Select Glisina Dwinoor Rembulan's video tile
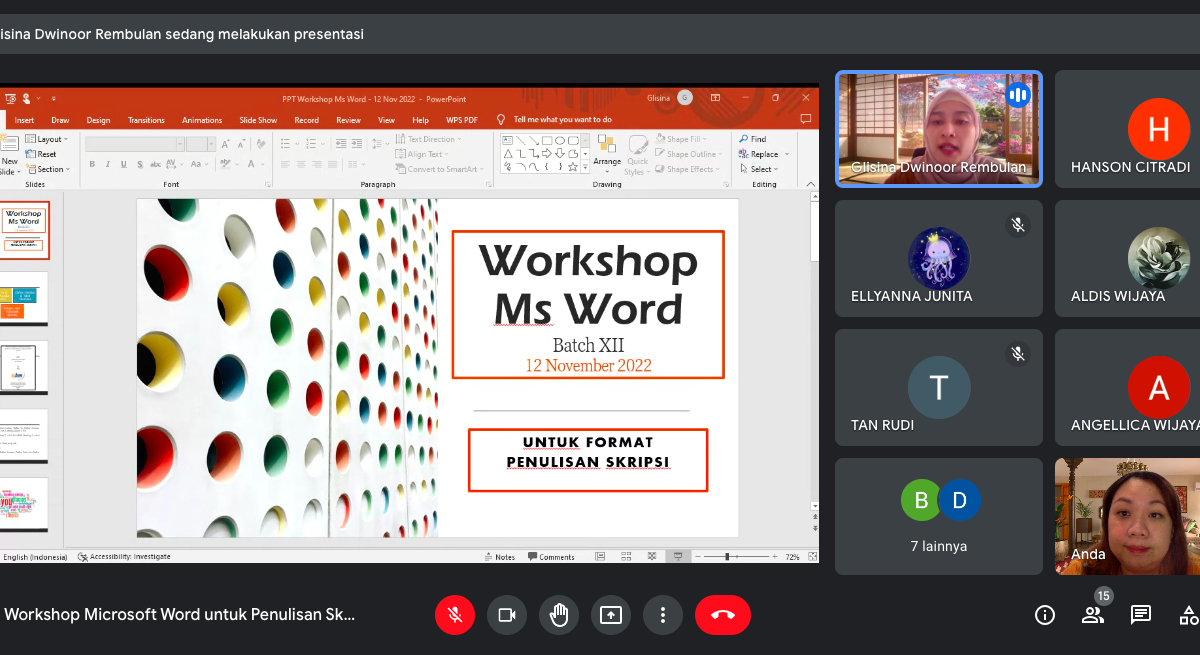This screenshot has height=655, width=1200. pyautogui.click(x=939, y=129)
